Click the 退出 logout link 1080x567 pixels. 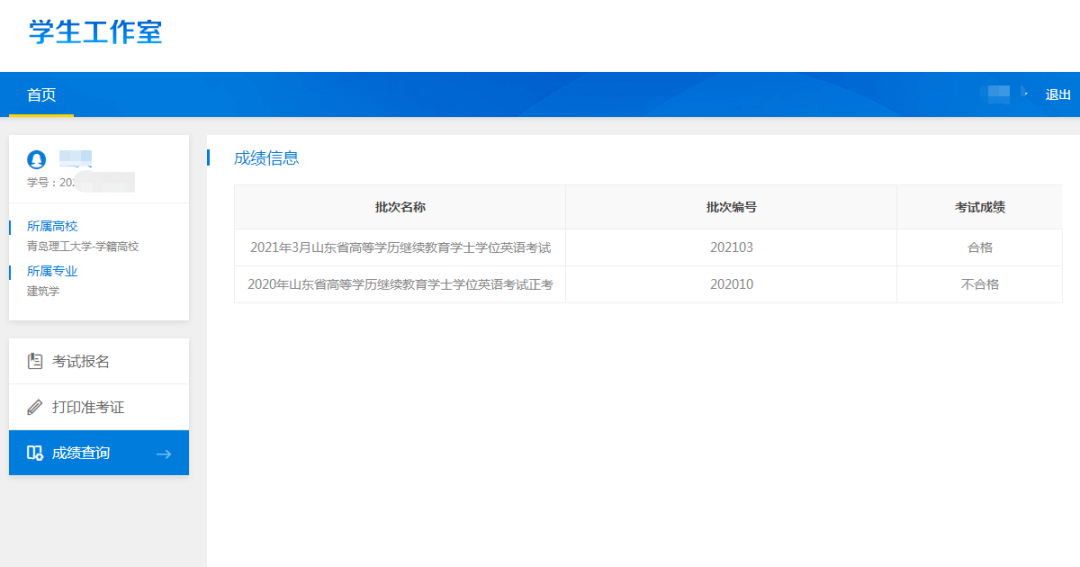pos(1057,95)
